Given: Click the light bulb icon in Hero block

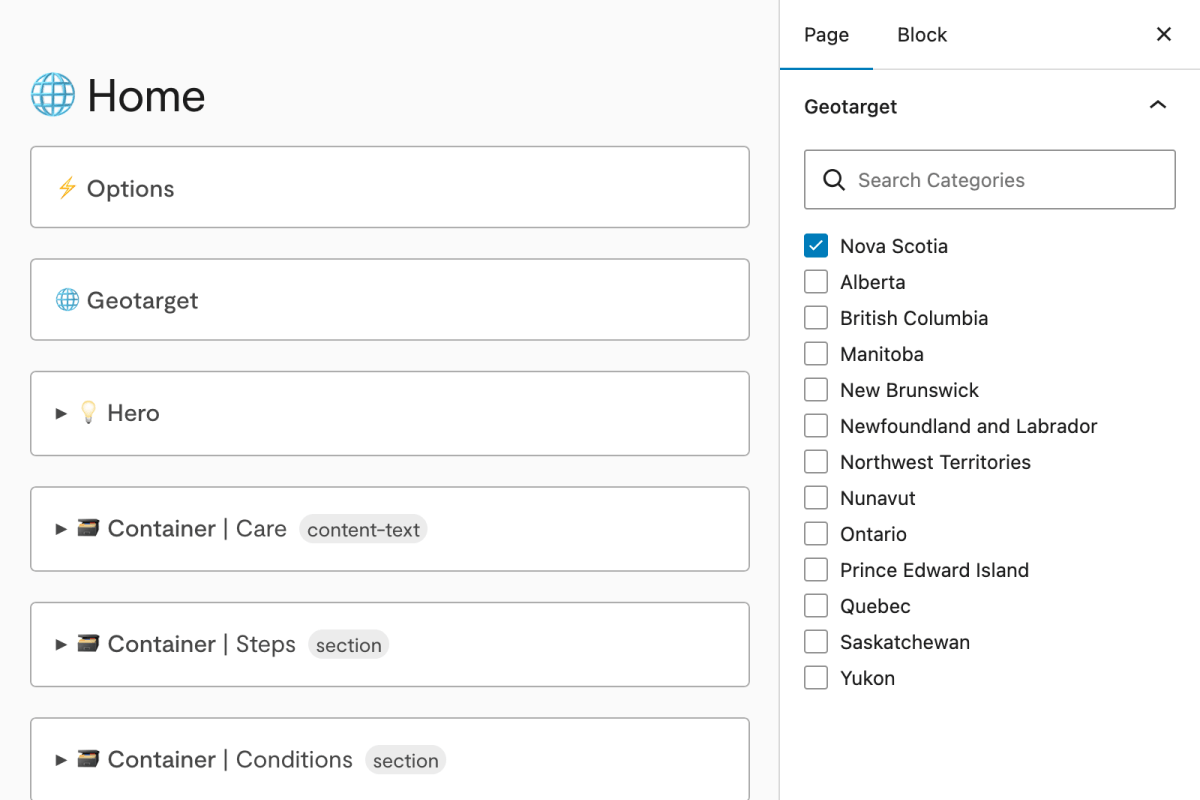Looking at the screenshot, I should [88, 412].
